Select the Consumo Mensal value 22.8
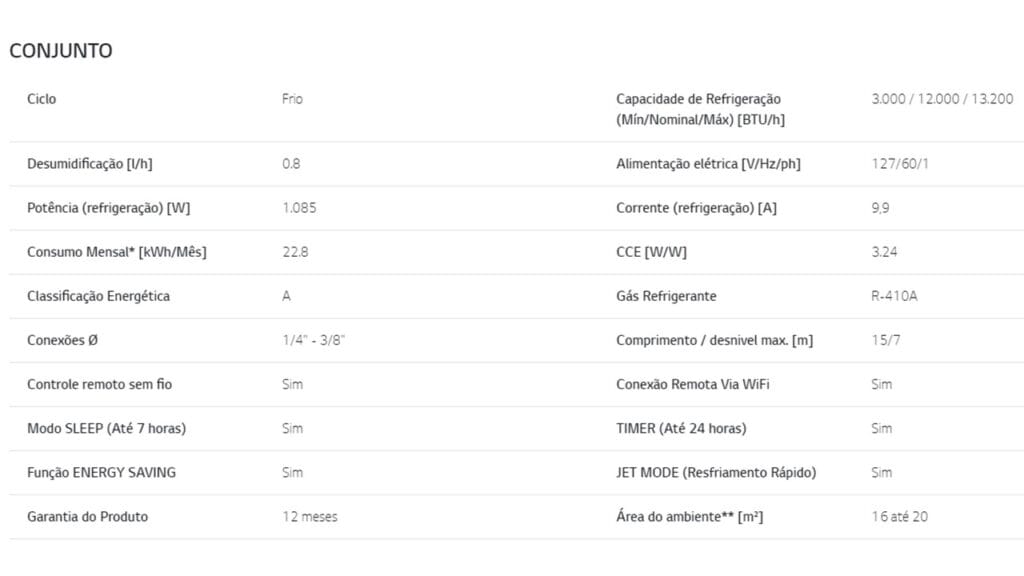Screen dimensions: 1024x576 pos(295,252)
